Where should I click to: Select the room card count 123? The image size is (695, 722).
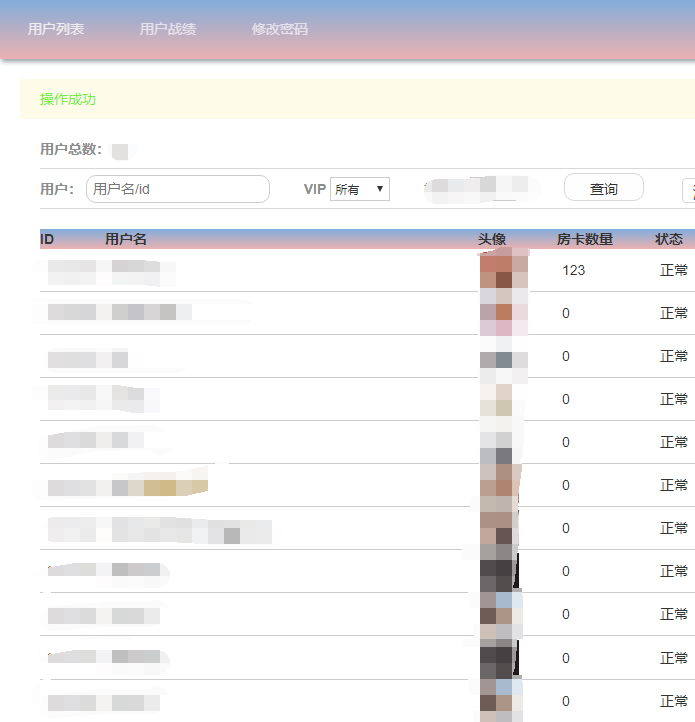tap(573, 270)
